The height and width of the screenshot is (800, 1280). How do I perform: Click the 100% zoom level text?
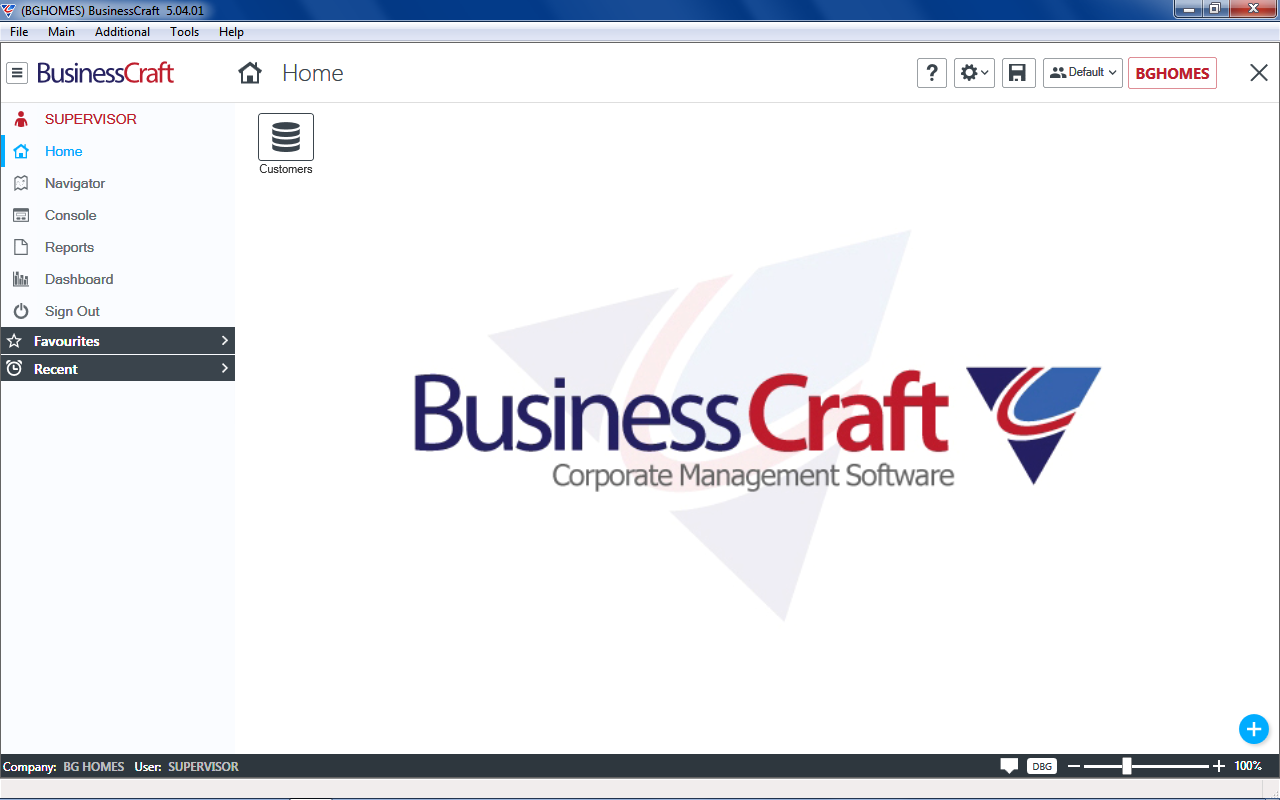pos(1247,766)
